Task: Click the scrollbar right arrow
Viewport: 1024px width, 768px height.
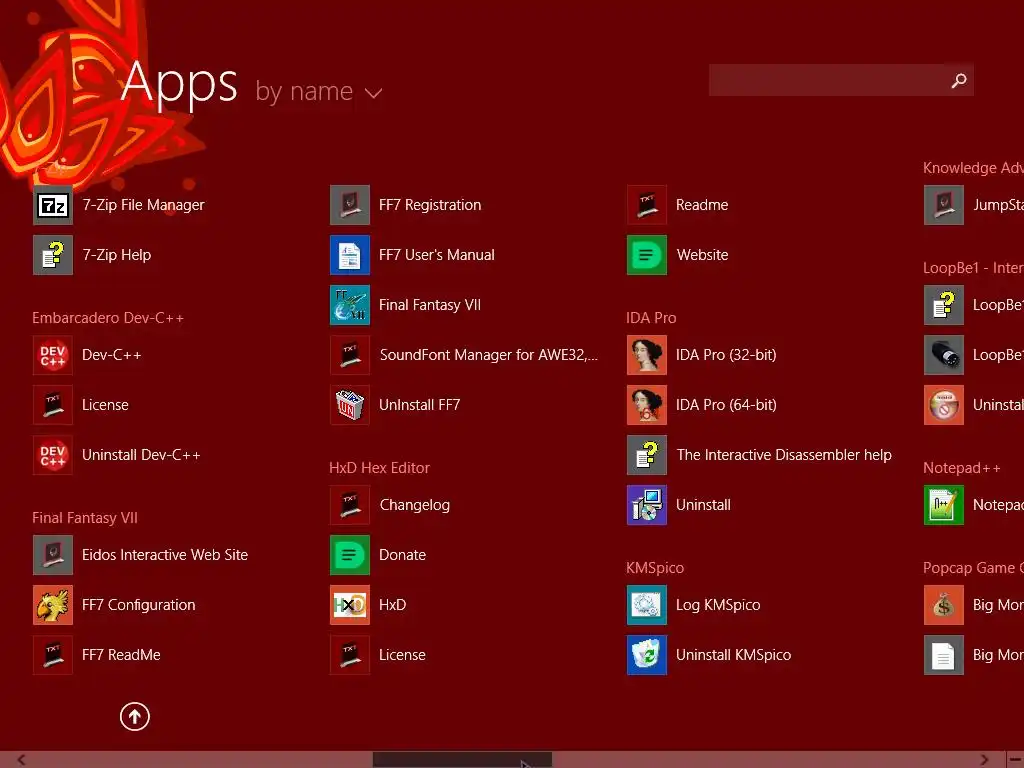Action: coord(984,760)
